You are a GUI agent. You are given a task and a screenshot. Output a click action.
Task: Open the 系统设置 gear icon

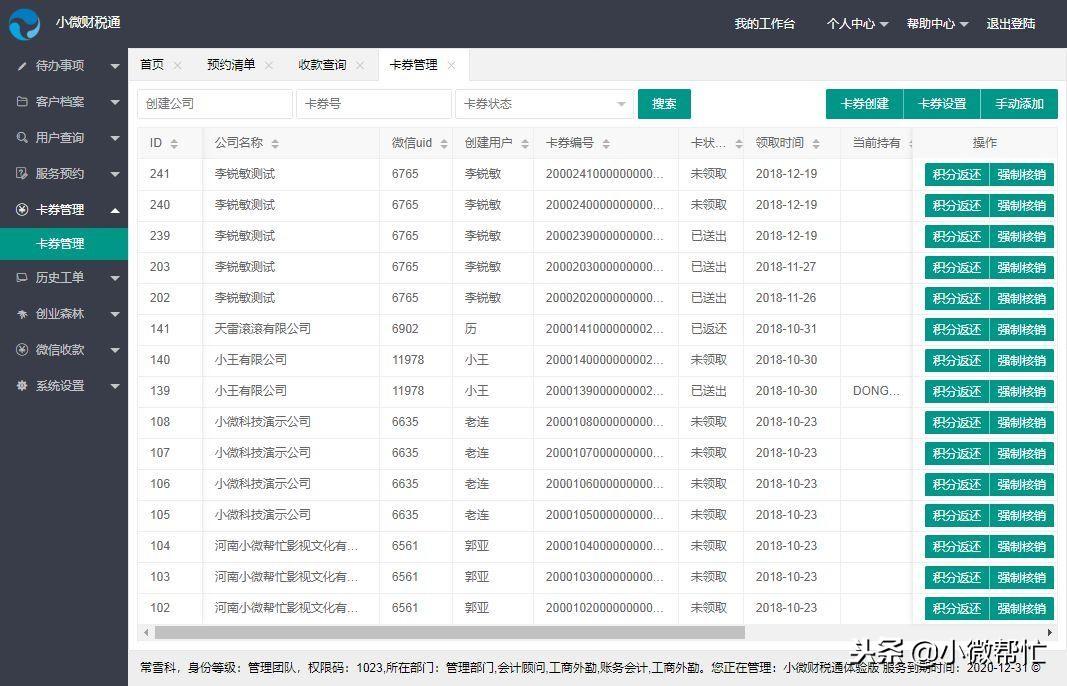point(24,385)
